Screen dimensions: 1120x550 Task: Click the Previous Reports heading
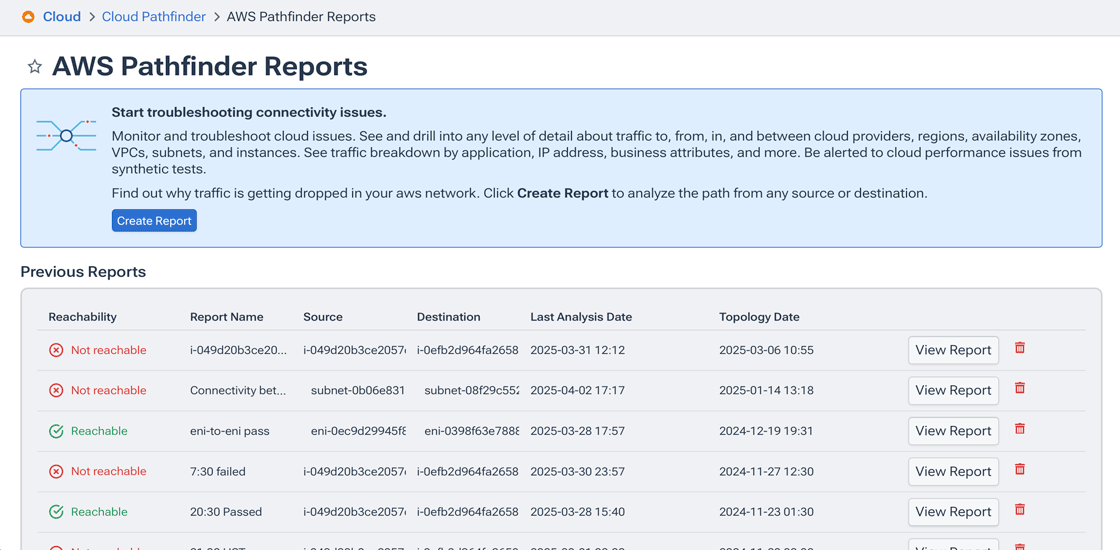pyautogui.click(x=83, y=272)
